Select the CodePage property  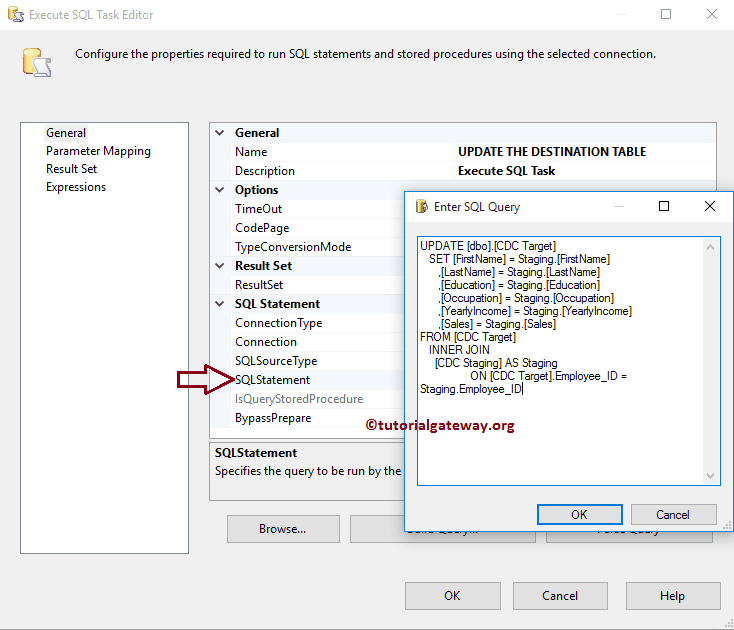(318, 228)
